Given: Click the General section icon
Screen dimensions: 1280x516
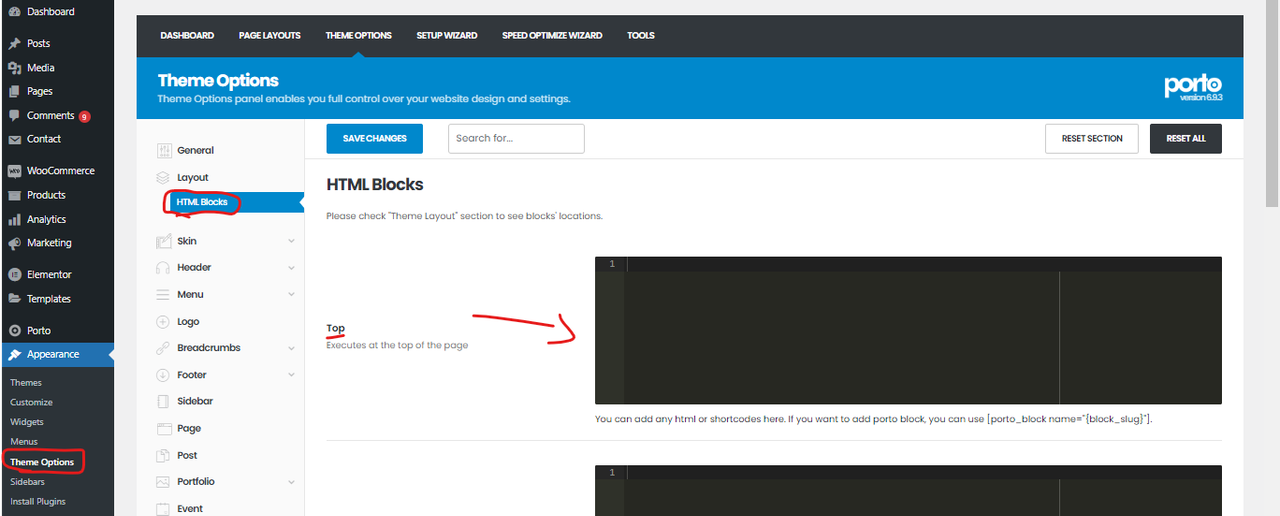Looking at the screenshot, I should tap(163, 150).
